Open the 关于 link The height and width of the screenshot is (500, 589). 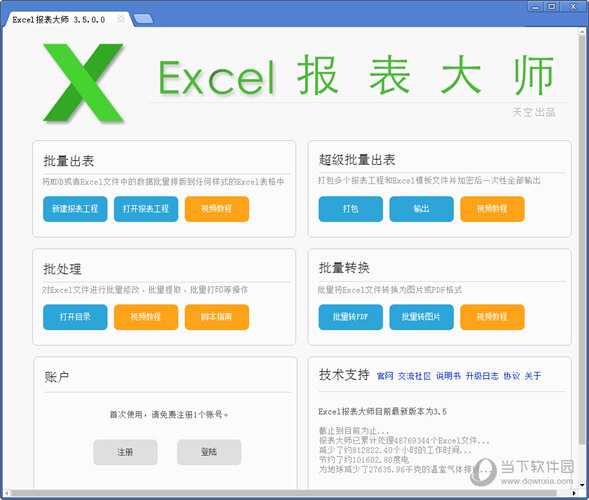(533, 376)
